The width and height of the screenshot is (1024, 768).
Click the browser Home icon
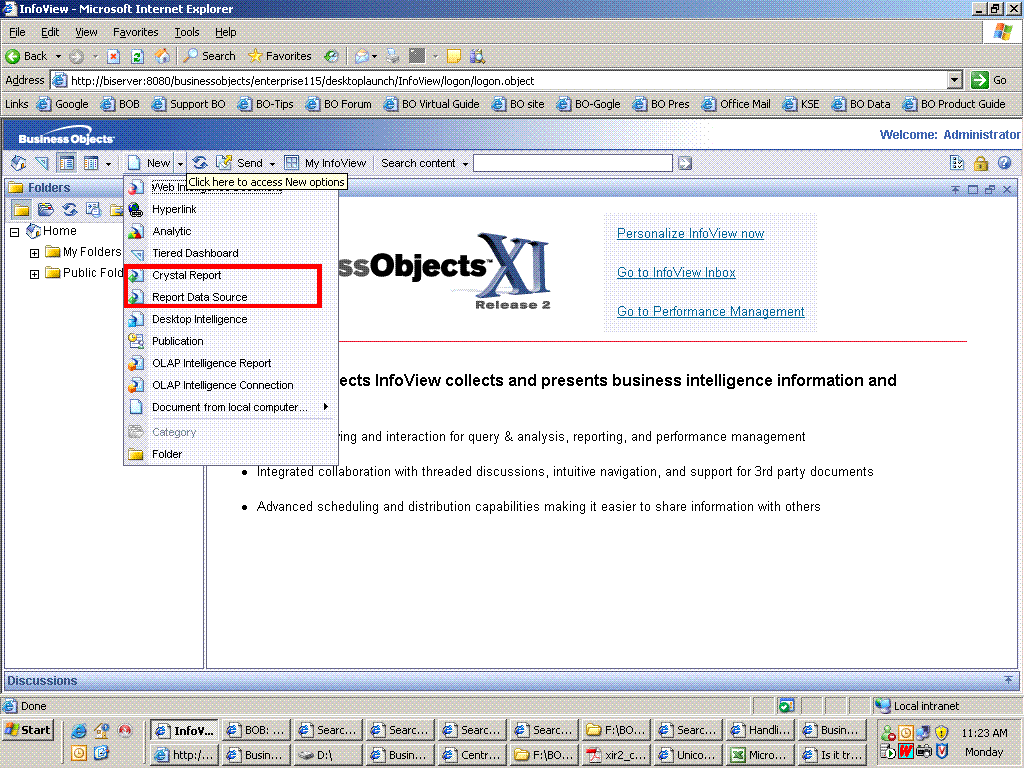tap(162, 56)
